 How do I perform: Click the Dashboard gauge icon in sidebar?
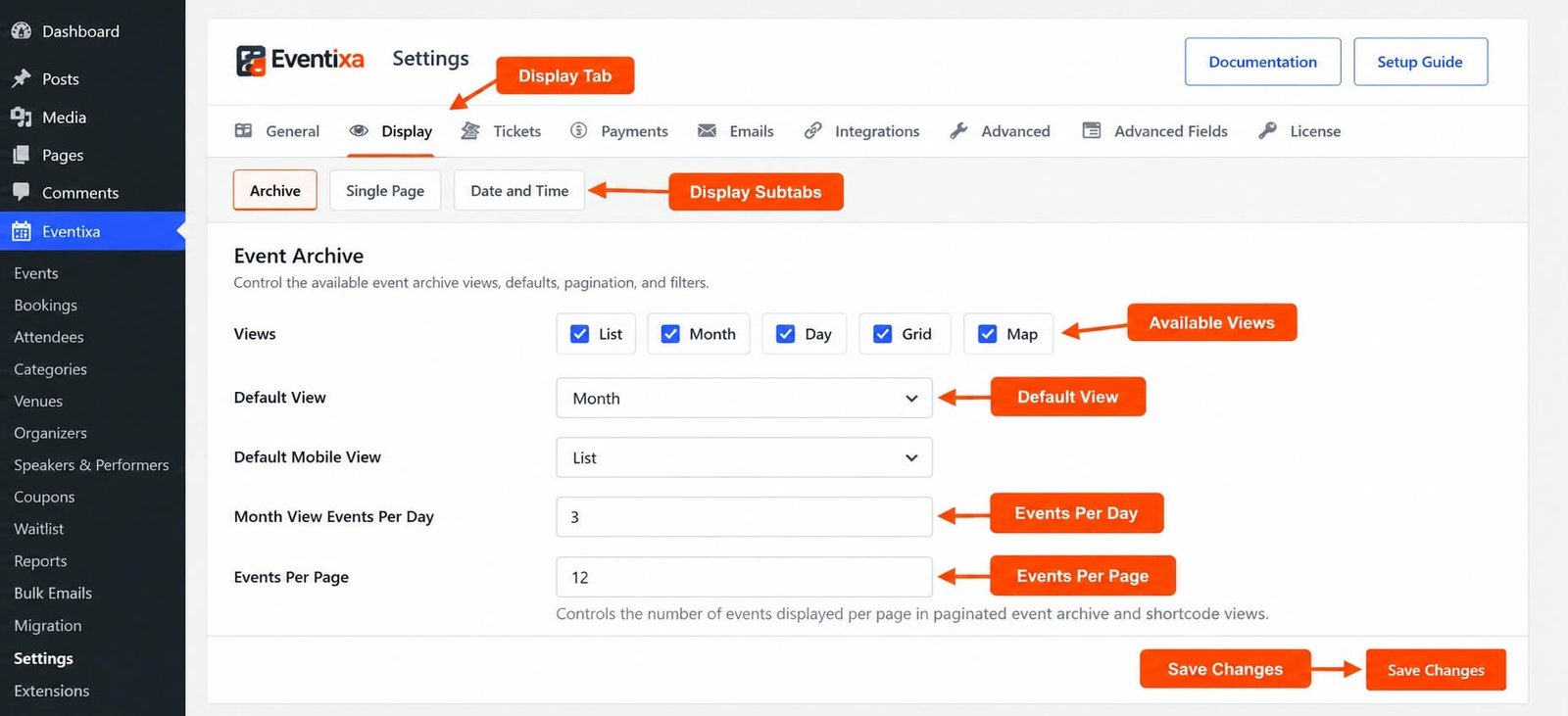pos(21,31)
